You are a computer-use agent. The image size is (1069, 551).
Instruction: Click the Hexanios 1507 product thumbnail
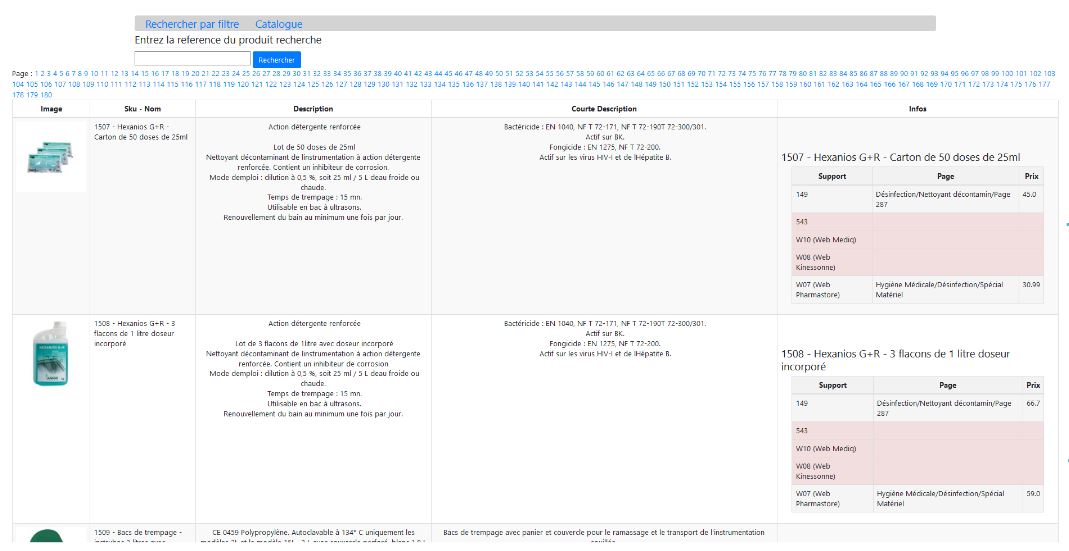coord(50,157)
